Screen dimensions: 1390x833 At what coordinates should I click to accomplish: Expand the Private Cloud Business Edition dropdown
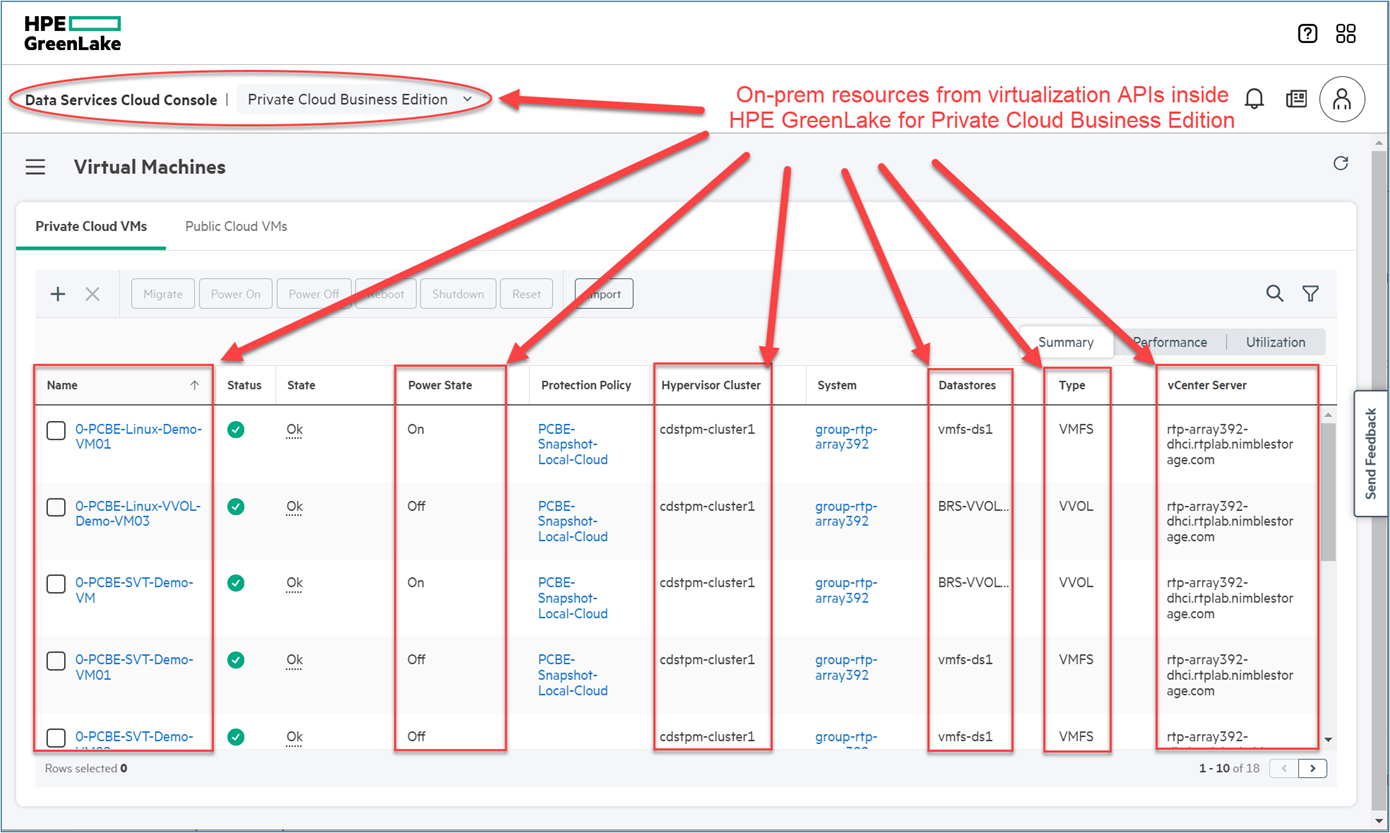coord(360,99)
